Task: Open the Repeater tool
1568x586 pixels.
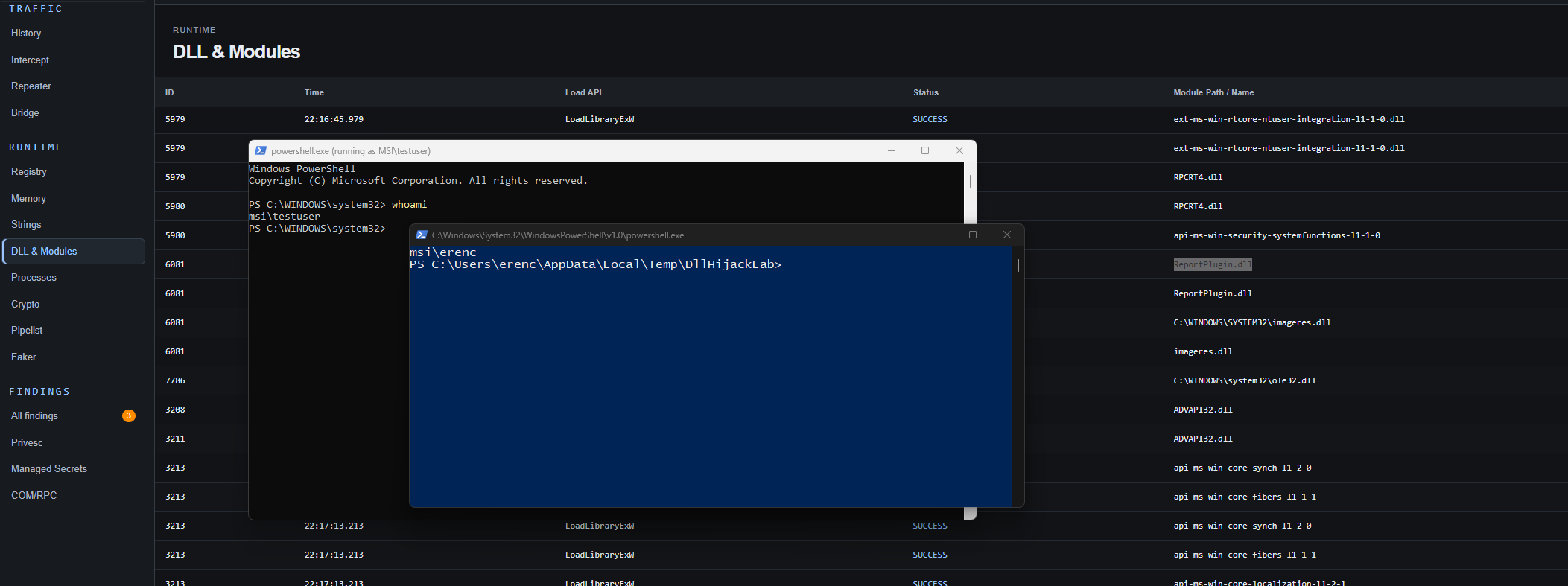Action: tap(31, 86)
